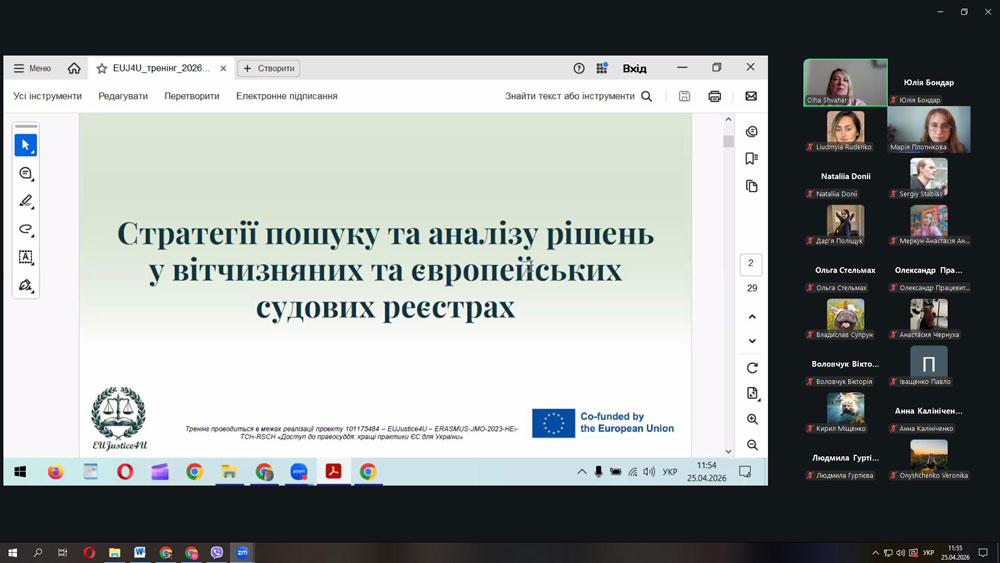The image size is (1000, 563).
Task: Save the PDF with the floppy disk icon
Action: [684, 96]
